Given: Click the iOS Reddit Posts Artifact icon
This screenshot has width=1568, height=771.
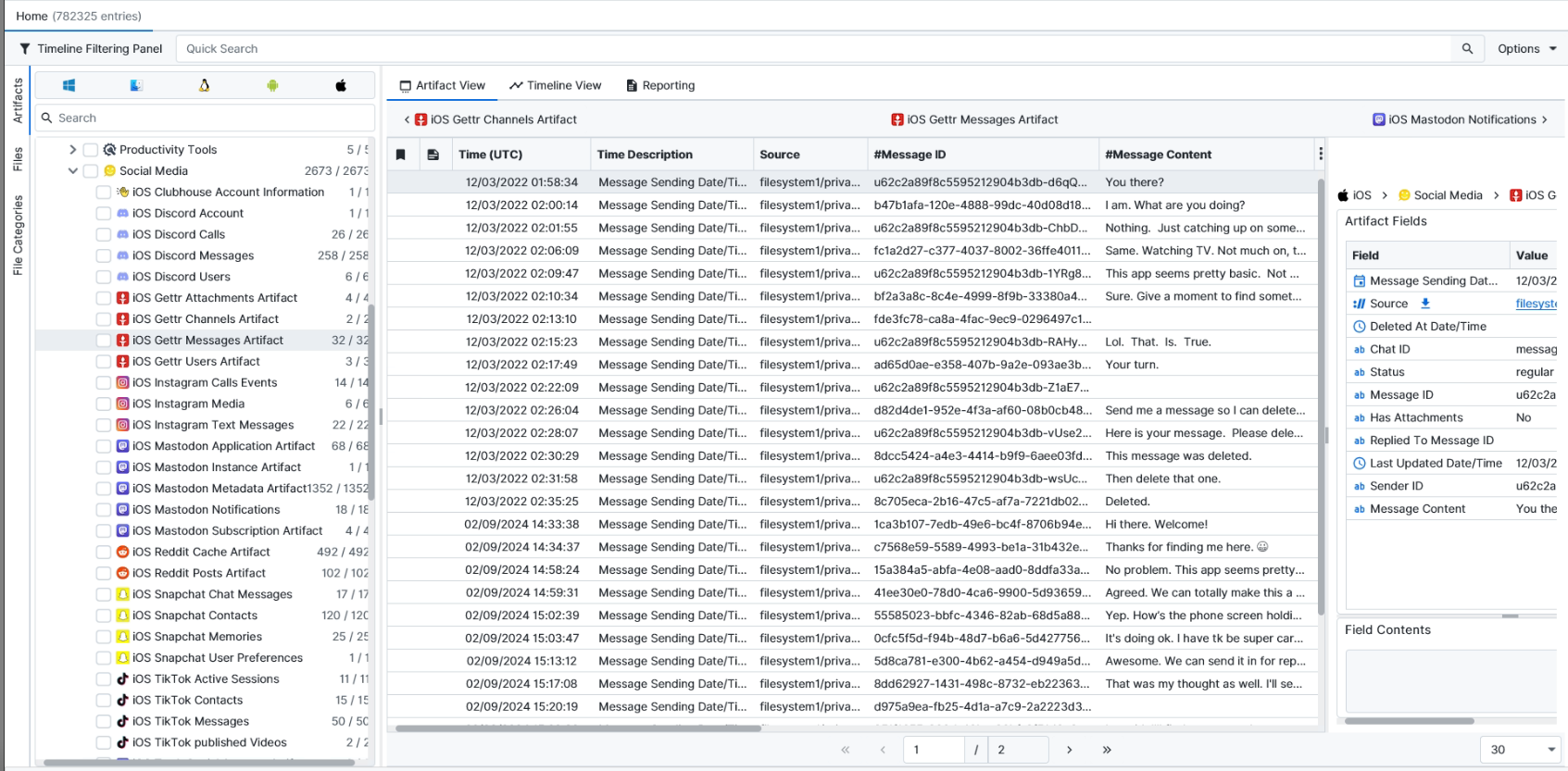Looking at the screenshot, I should pos(122,573).
